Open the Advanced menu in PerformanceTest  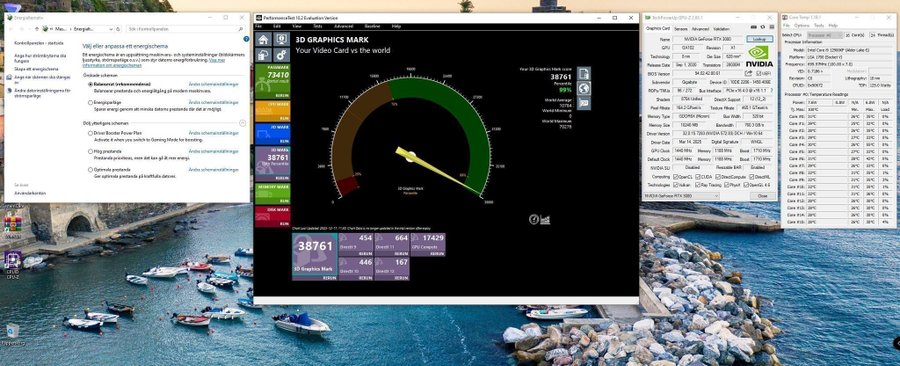pos(344,26)
